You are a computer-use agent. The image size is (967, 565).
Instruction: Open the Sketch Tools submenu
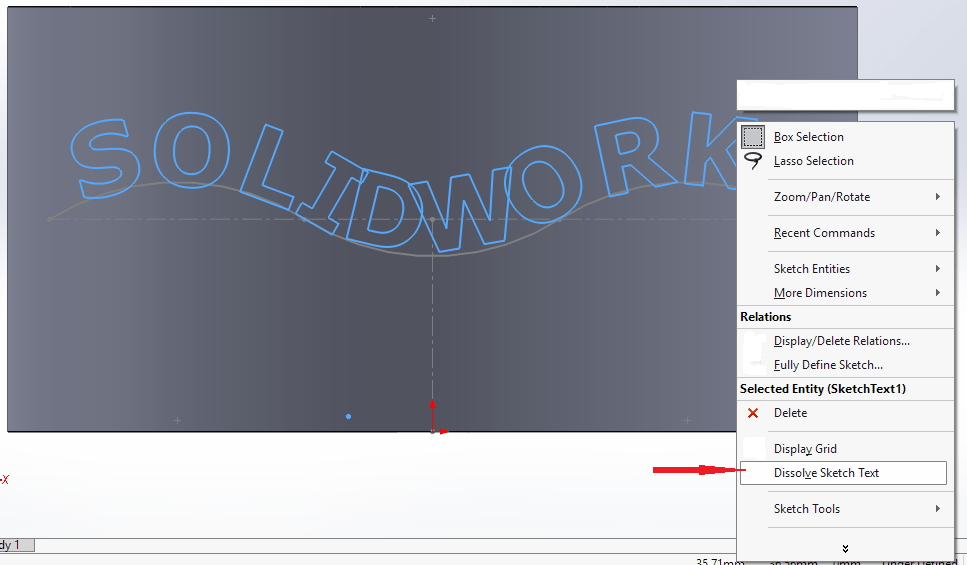point(807,509)
